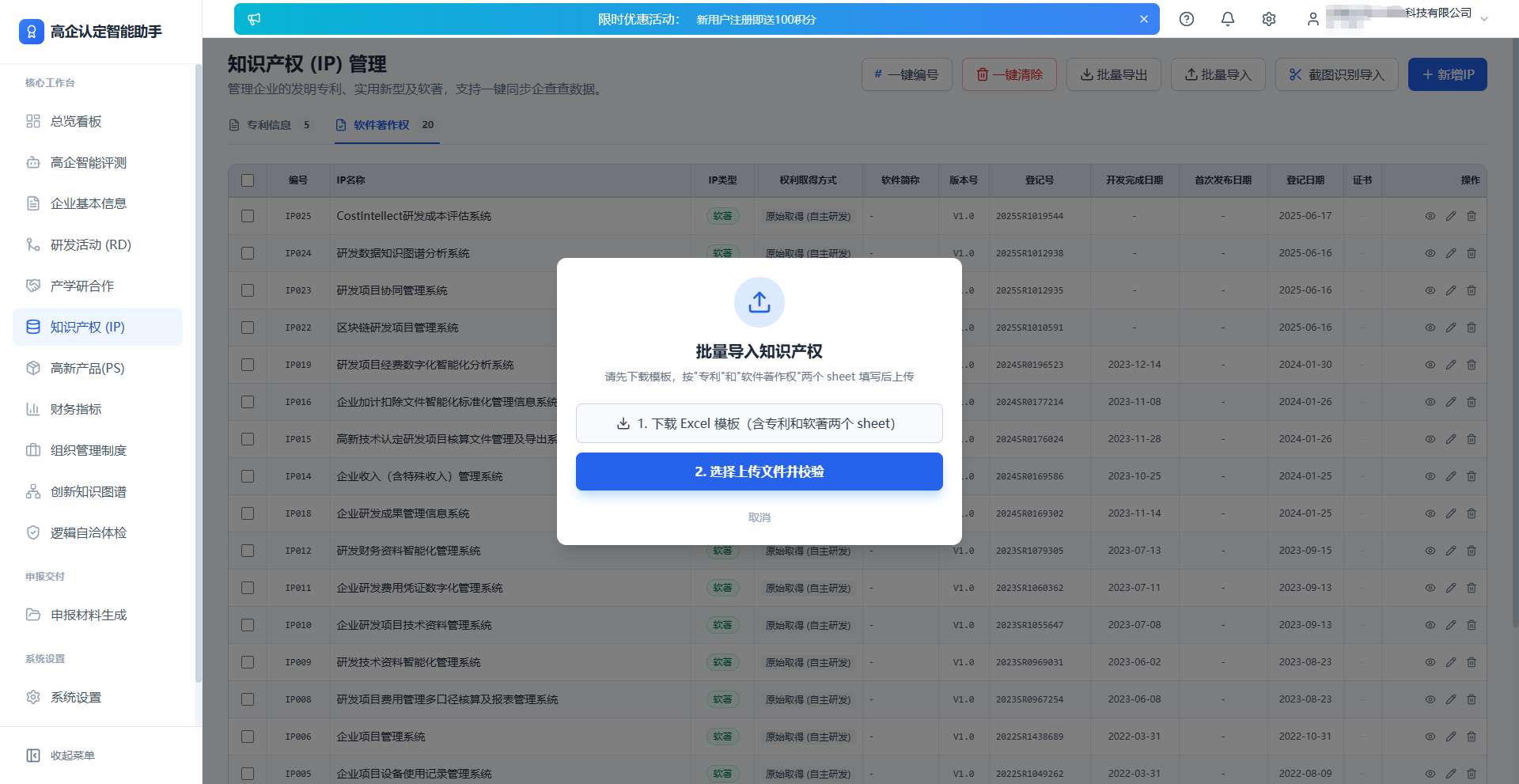Click the 软著 tag in IP012 row

(x=722, y=551)
